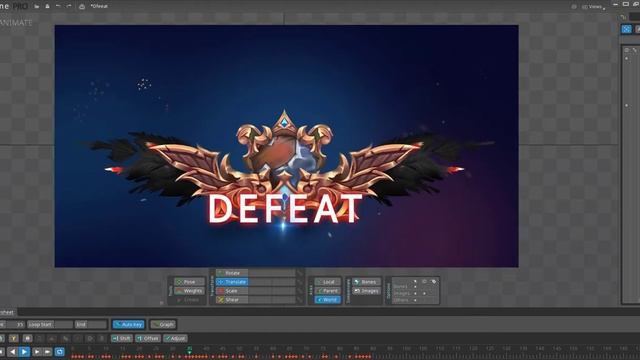Toggle the Adjust button in dopesheet
This screenshot has width=640, height=360.
pyautogui.click(x=176, y=338)
